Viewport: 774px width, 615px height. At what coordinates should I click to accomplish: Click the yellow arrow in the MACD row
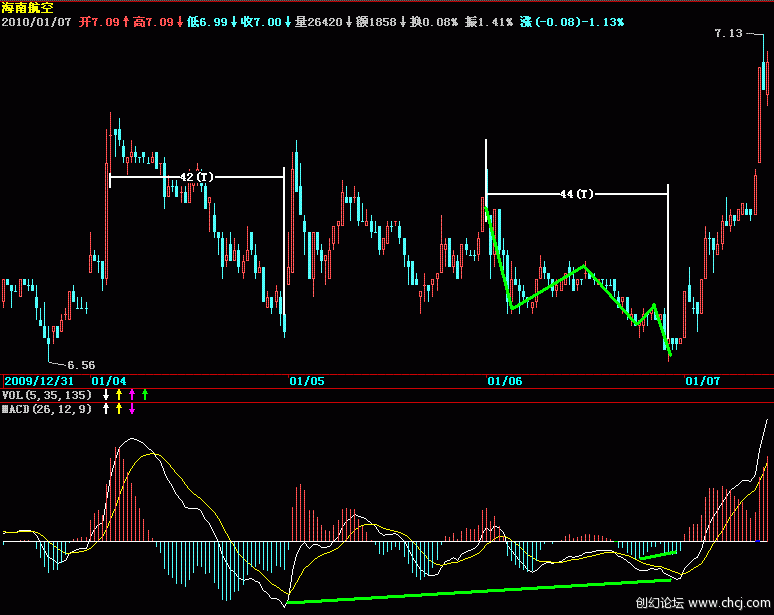coord(119,409)
